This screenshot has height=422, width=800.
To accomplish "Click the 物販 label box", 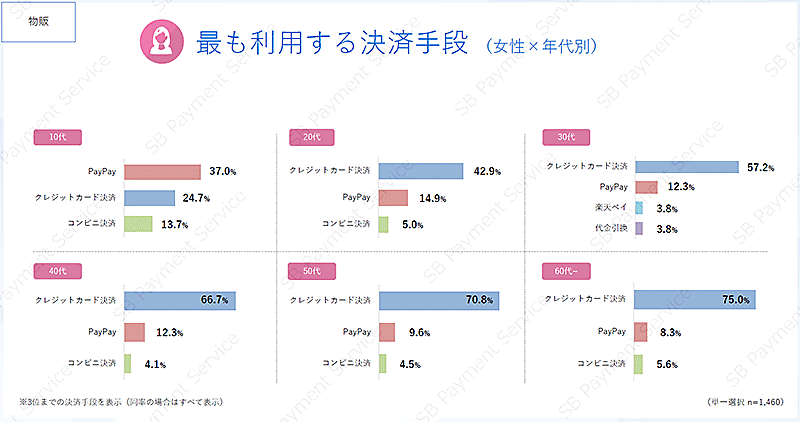I will (x=39, y=22).
